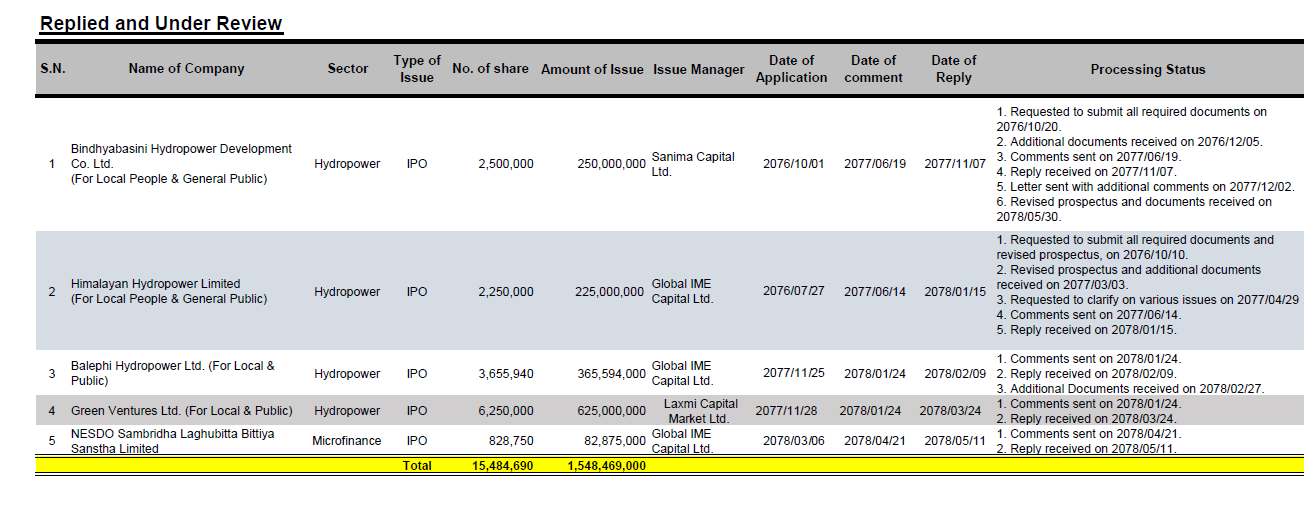The image size is (1308, 516).
Task: Select Himalayan Hydropower Limited company name
Action: tap(156, 284)
